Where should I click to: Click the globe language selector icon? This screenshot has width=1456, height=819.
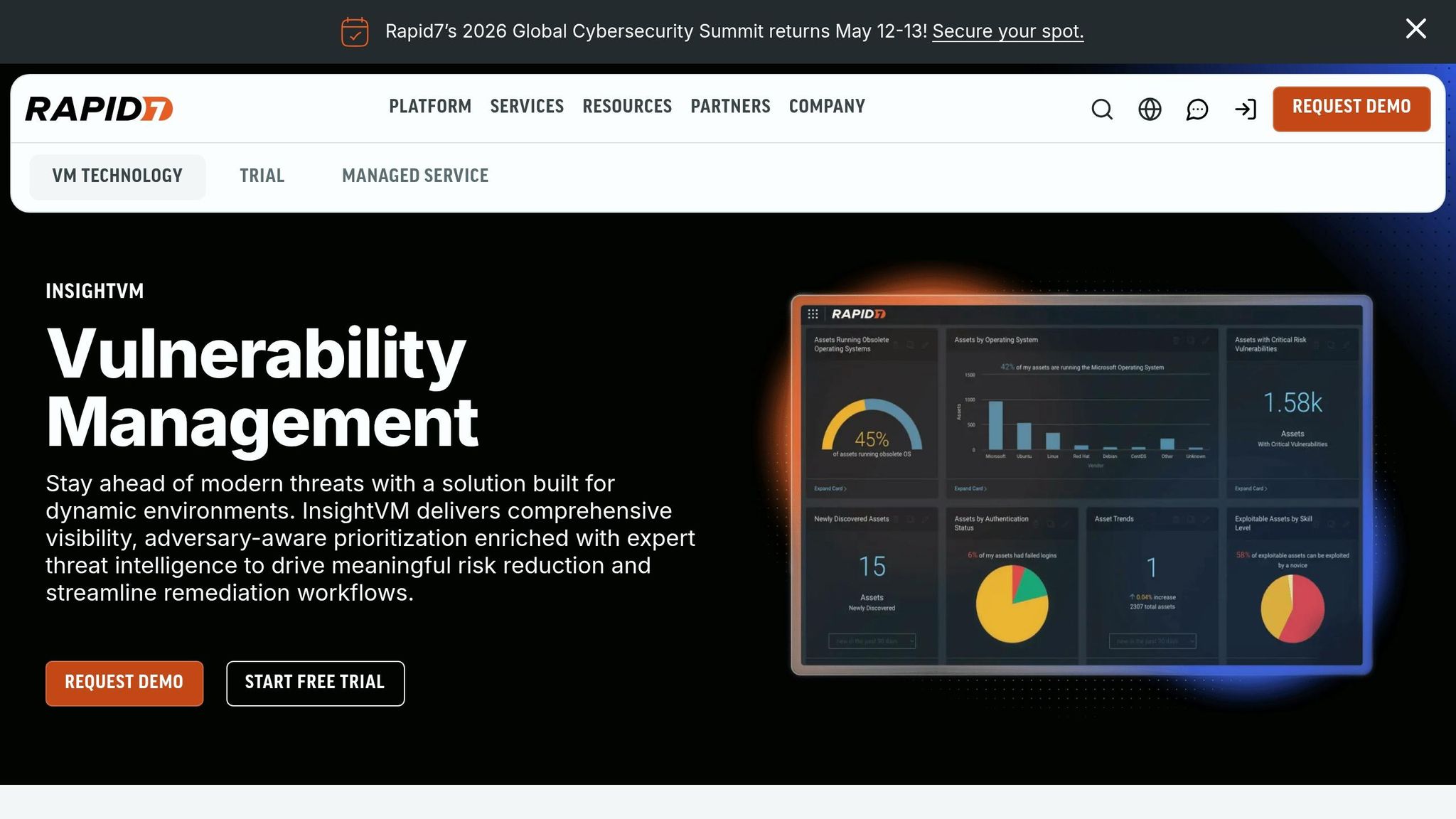pyautogui.click(x=1150, y=109)
